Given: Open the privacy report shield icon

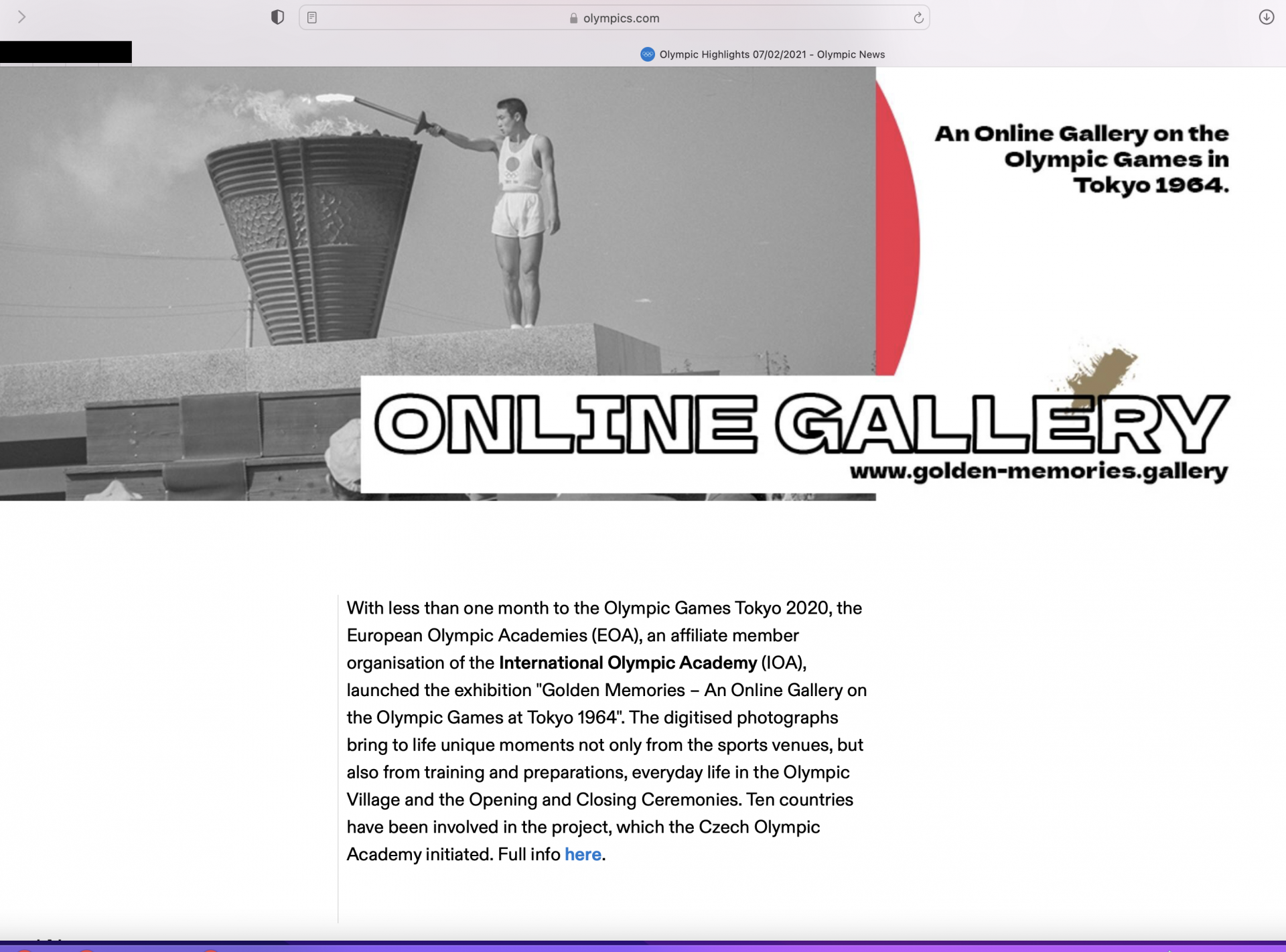Looking at the screenshot, I should coord(277,17).
